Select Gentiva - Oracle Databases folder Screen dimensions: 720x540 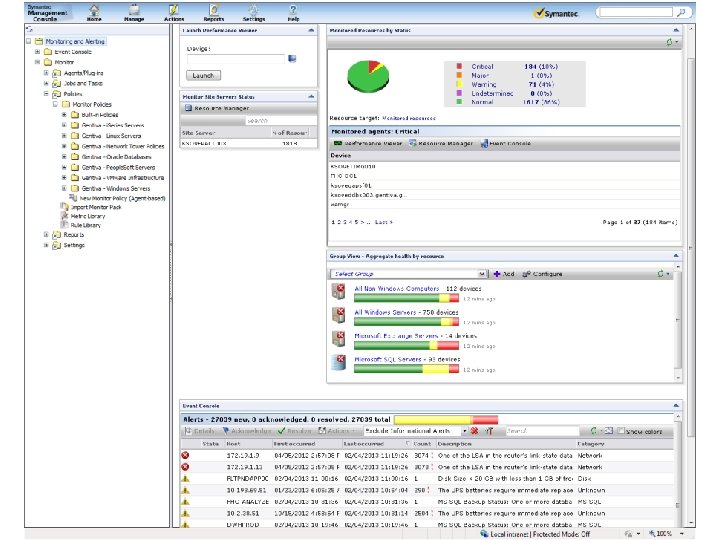coord(117,157)
